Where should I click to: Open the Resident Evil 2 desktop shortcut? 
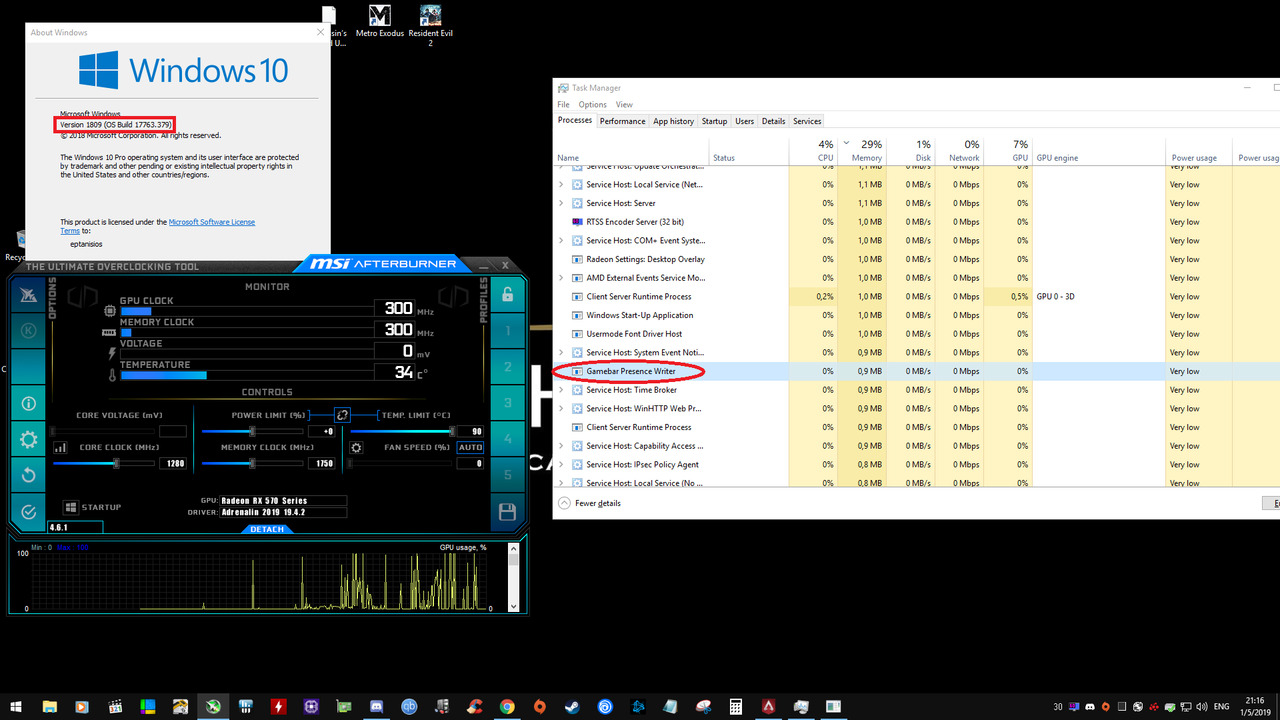(x=431, y=26)
